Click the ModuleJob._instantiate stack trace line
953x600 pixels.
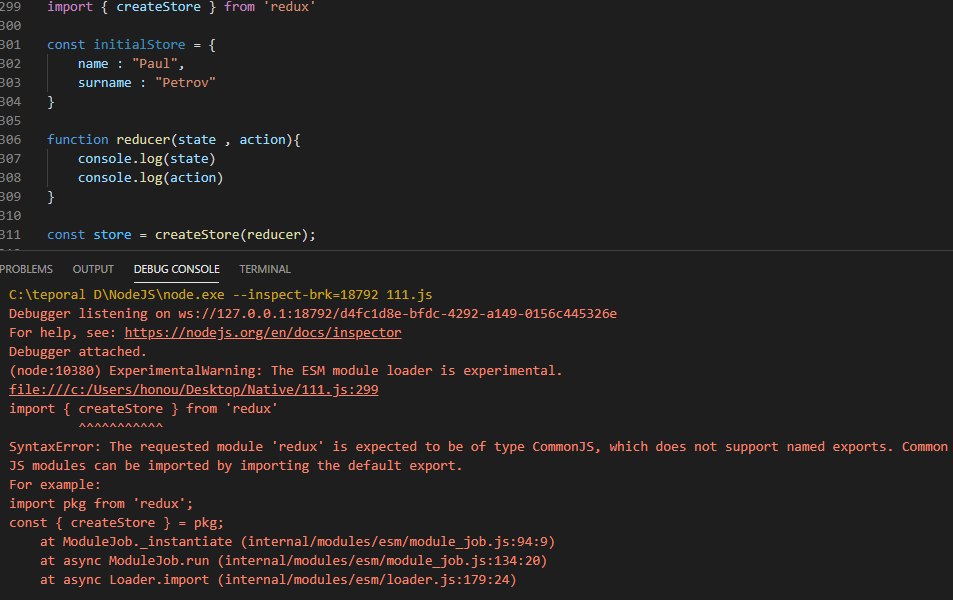click(x=297, y=542)
